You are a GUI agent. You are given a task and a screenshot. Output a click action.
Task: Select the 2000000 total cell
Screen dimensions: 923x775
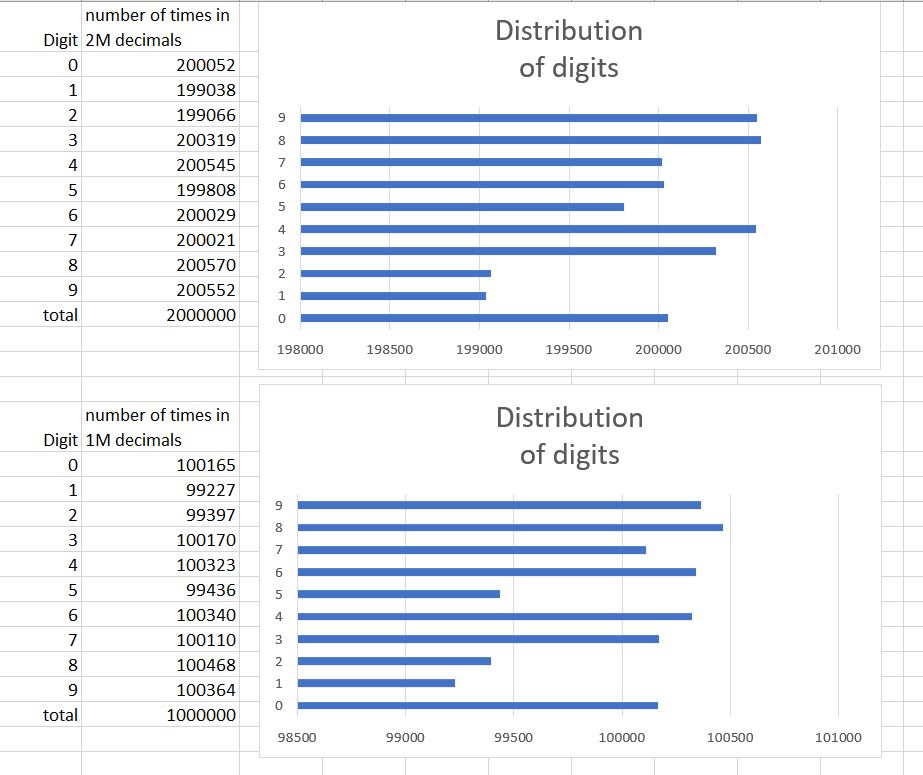click(160, 315)
